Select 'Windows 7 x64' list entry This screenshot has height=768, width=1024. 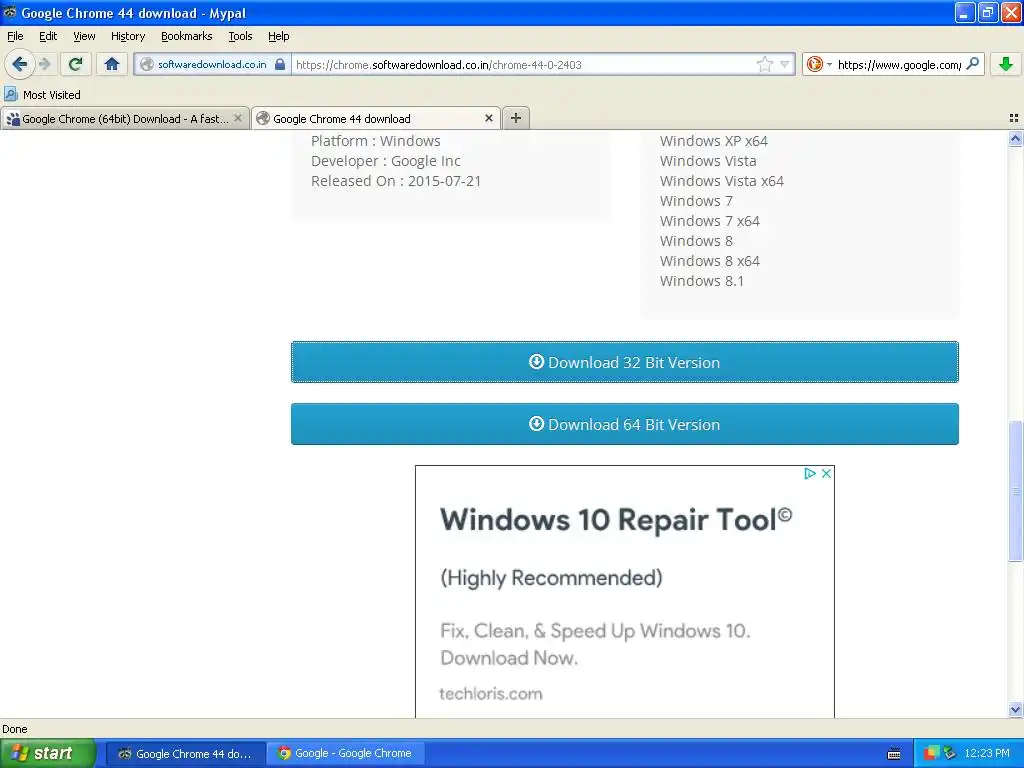click(x=710, y=221)
